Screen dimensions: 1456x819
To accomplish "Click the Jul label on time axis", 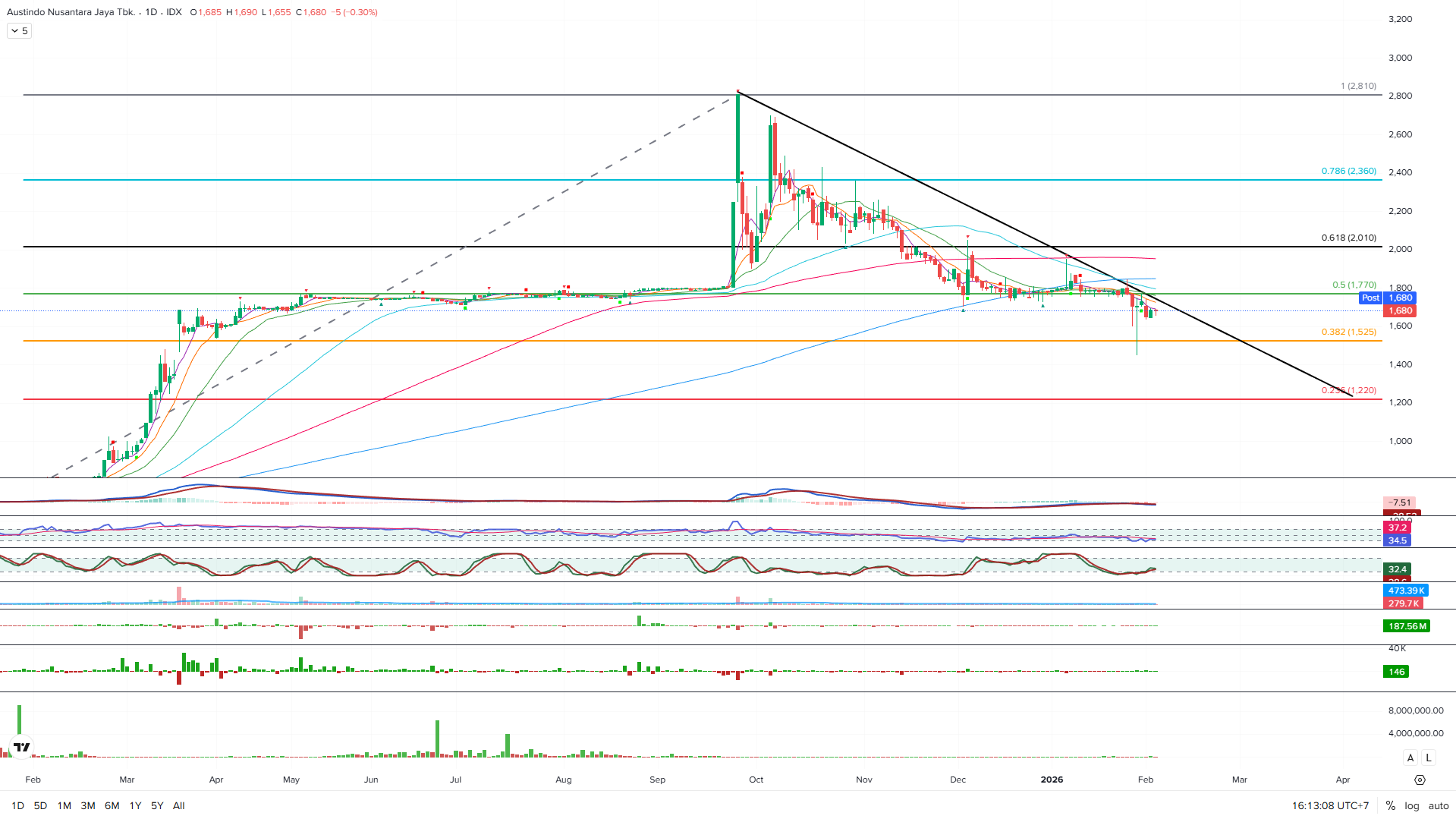I will tap(455, 780).
